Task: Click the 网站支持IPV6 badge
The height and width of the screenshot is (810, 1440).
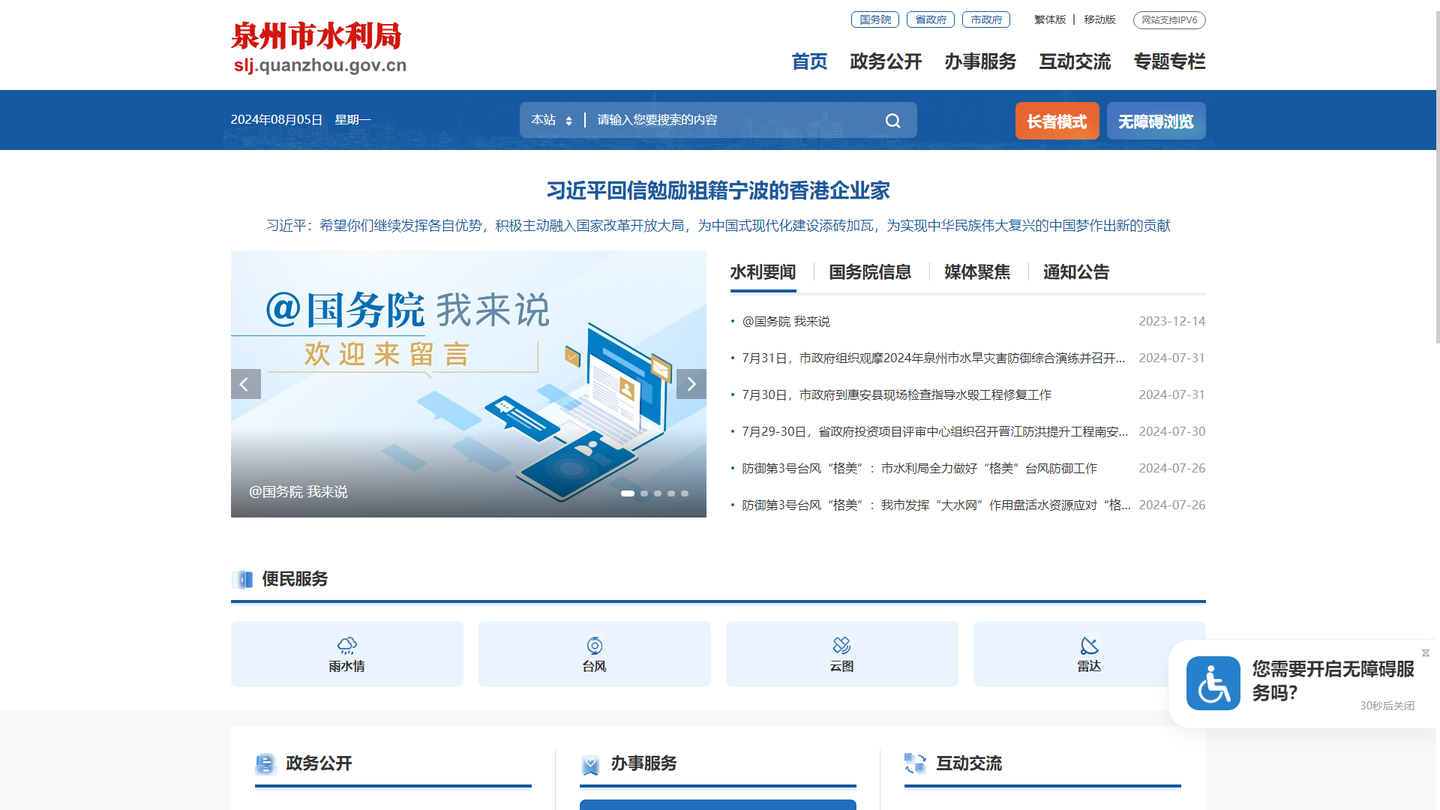Action: pos(1169,20)
